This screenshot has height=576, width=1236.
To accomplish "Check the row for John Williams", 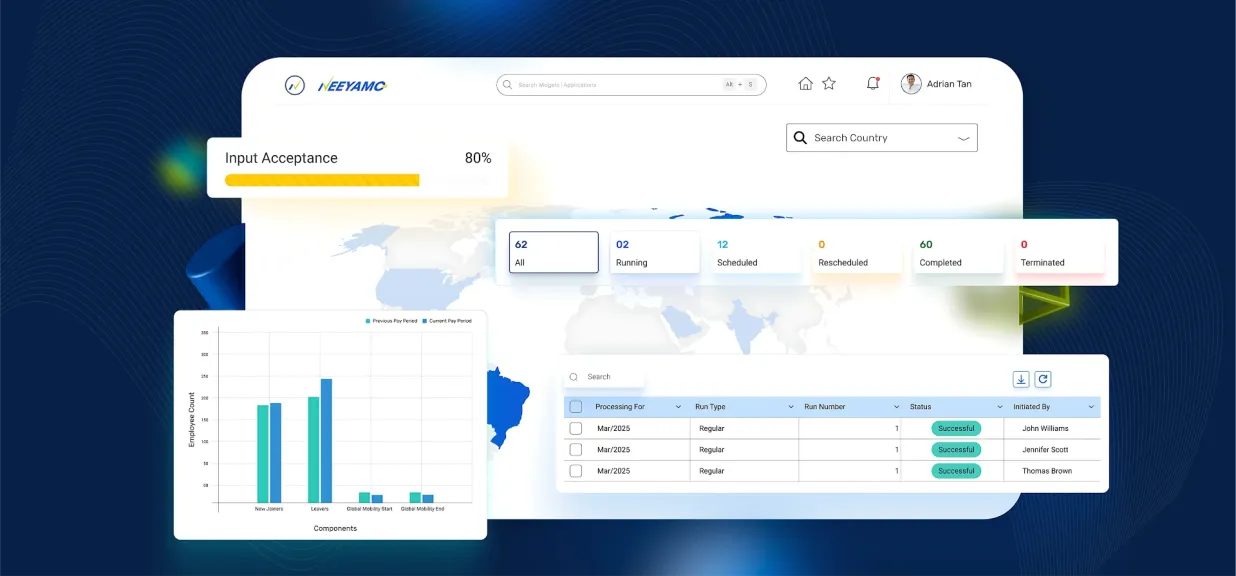I will [575, 428].
